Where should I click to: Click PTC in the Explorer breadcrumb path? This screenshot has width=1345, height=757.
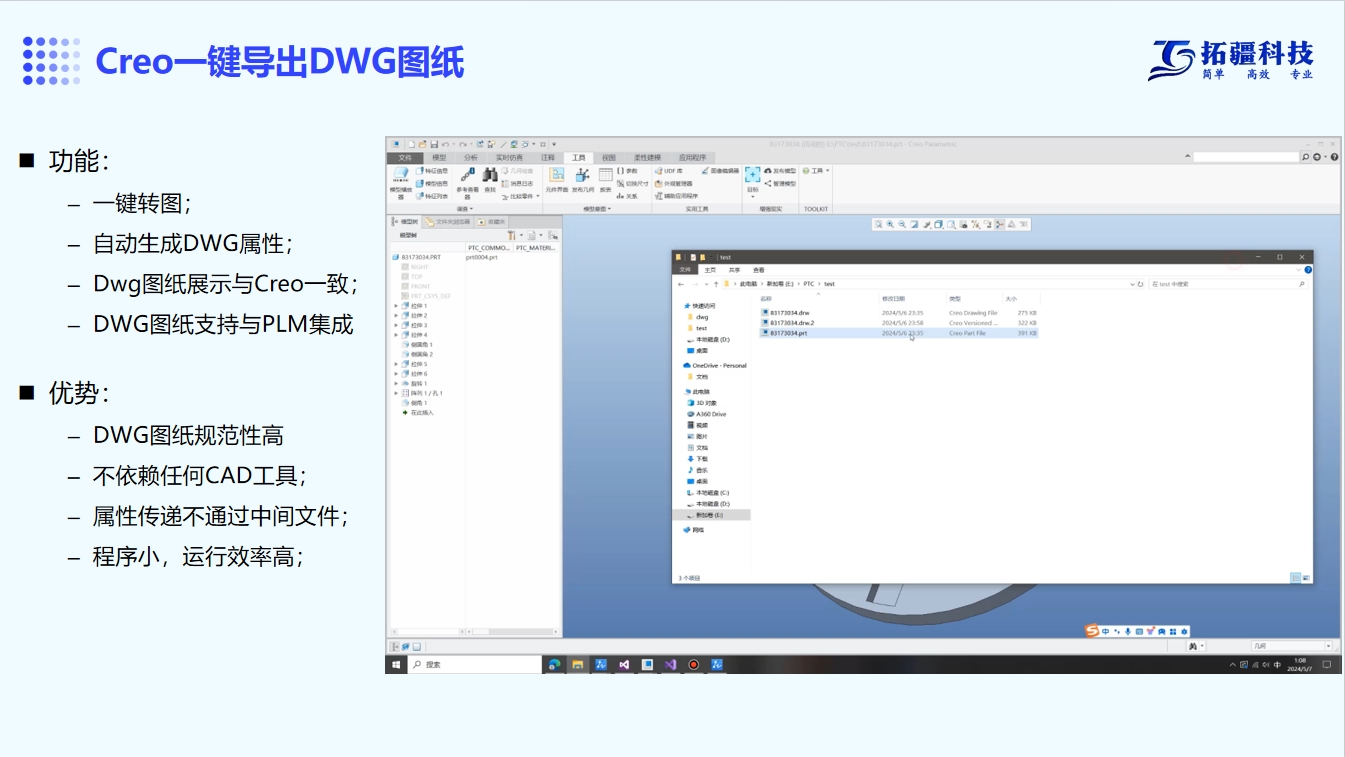[x=809, y=284]
